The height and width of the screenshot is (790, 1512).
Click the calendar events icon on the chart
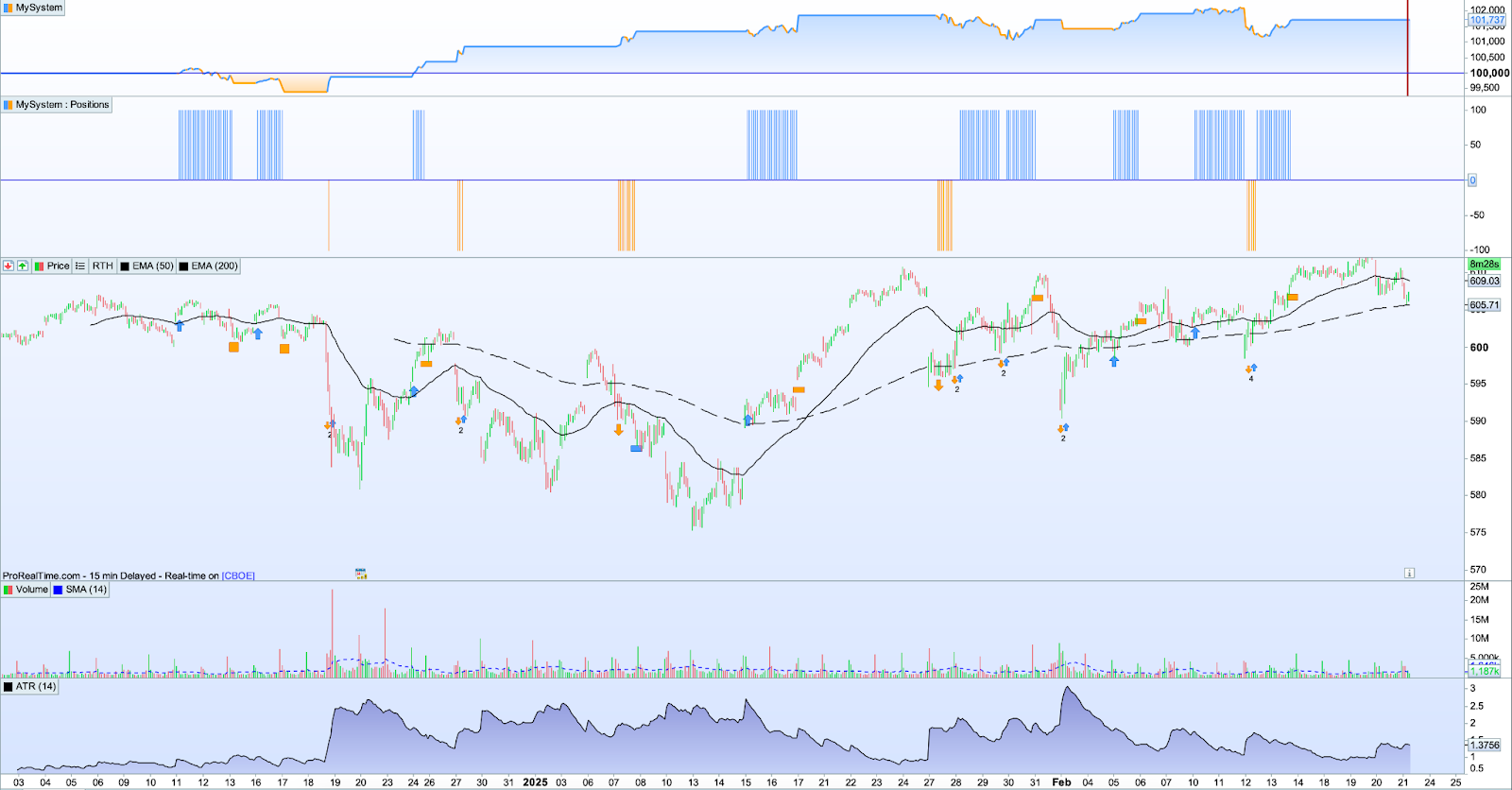coord(361,574)
